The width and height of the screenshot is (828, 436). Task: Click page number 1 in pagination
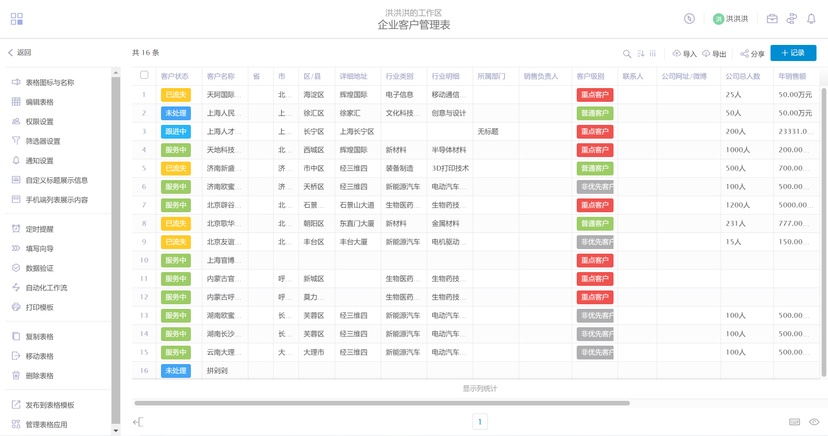point(479,422)
